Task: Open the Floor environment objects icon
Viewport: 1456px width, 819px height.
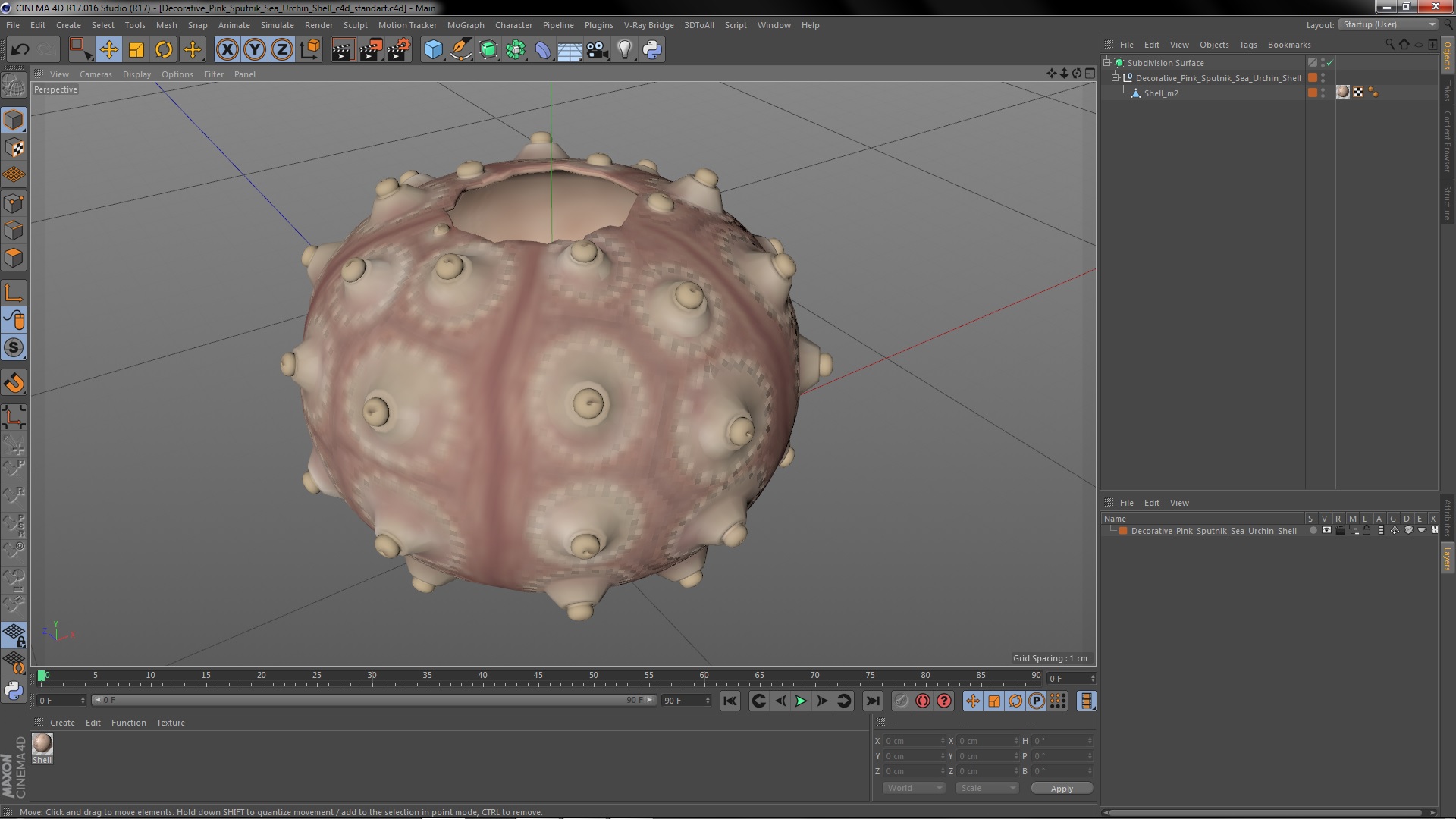Action: [x=570, y=50]
